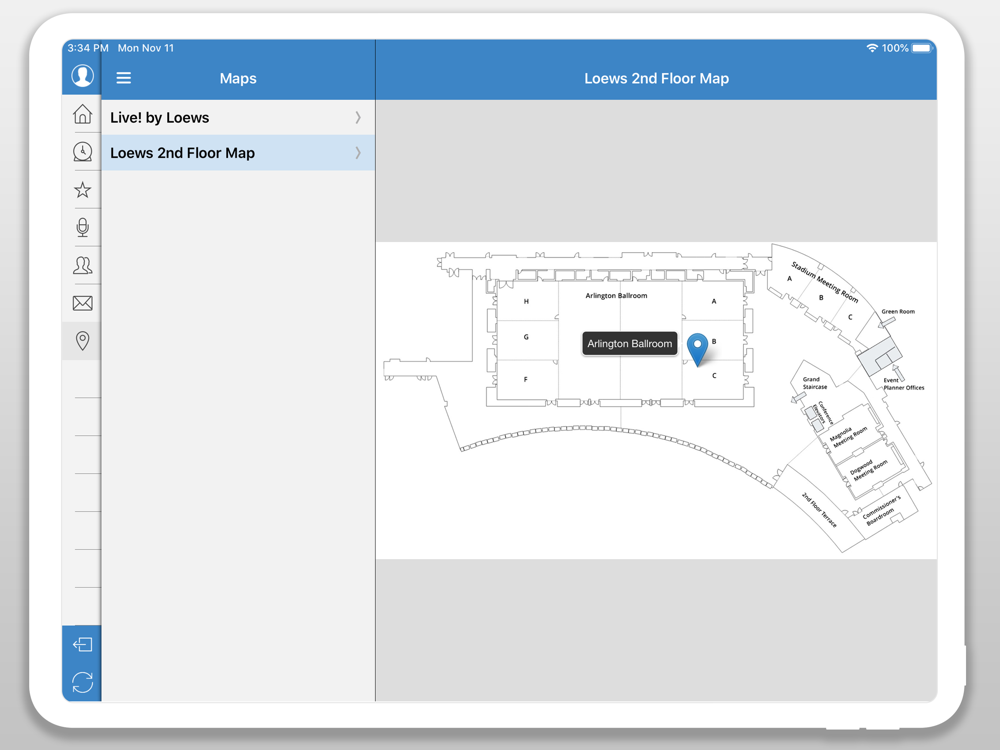Viewport: 1000px width, 750px height.
Task: Tap the logout arrow icon
Action: (82, 645)
